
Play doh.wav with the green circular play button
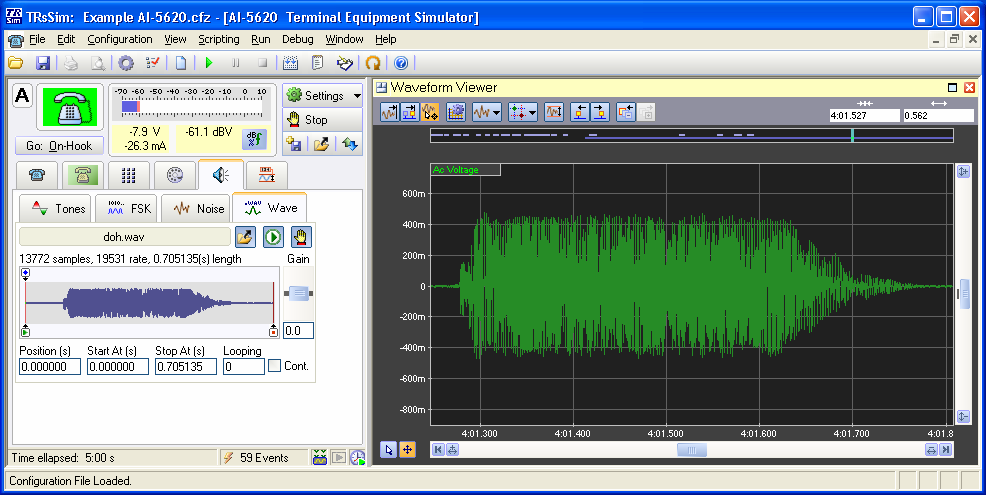click(x=274, y=237)
